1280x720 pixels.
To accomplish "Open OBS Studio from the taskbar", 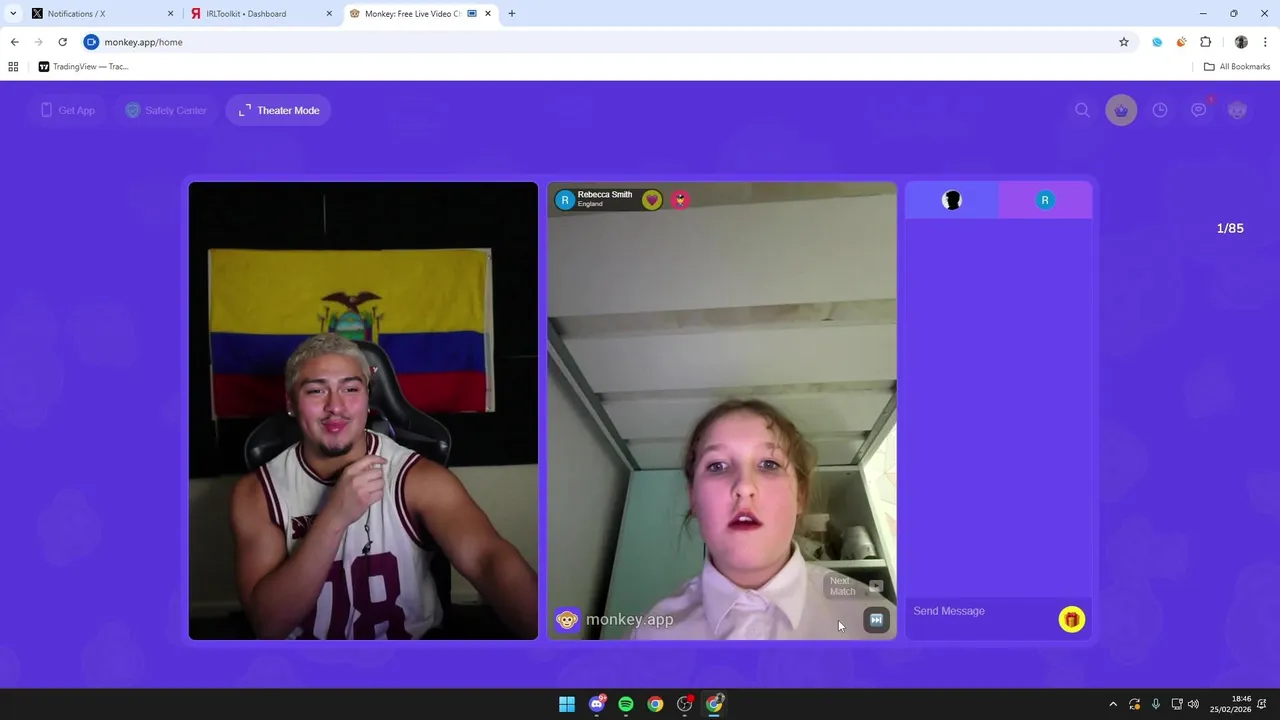I will point(685,704).
